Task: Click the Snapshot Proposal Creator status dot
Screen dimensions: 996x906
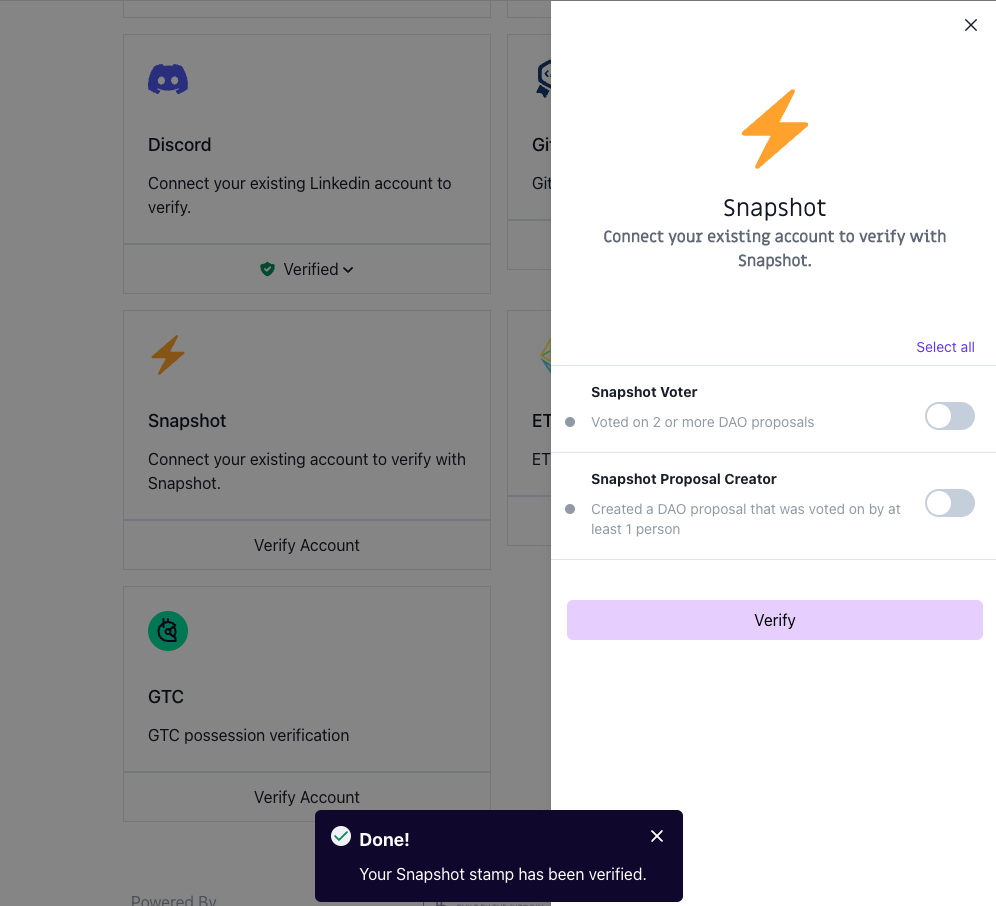Action: (570, 509)
